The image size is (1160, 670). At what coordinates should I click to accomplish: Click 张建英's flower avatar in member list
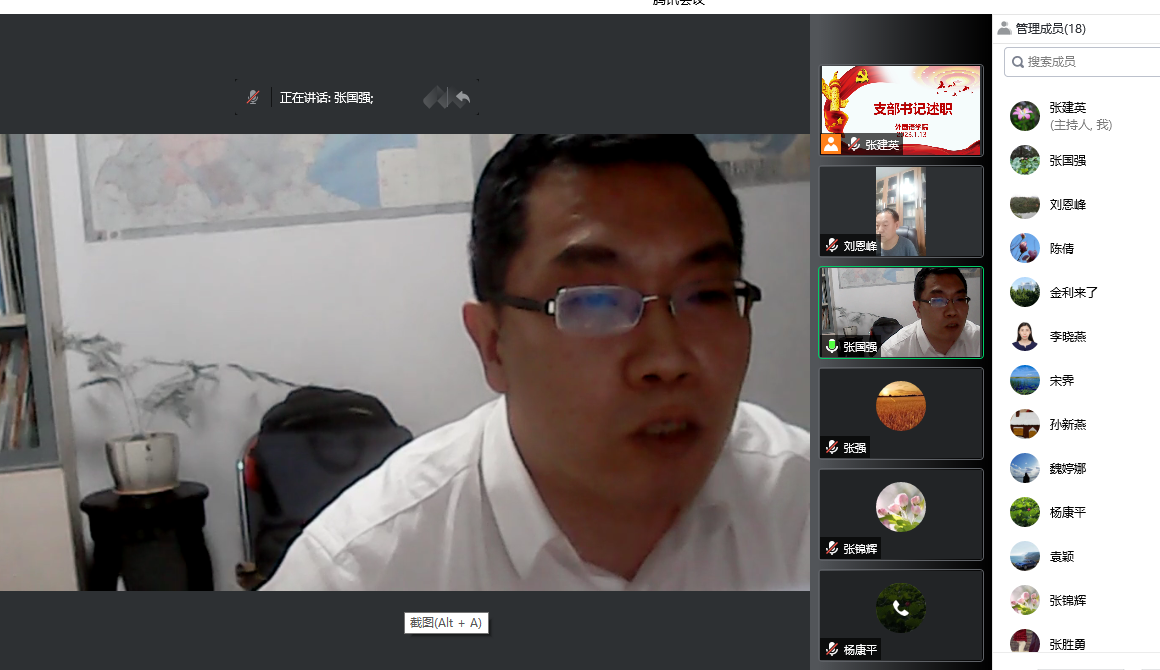[1024, 116]
